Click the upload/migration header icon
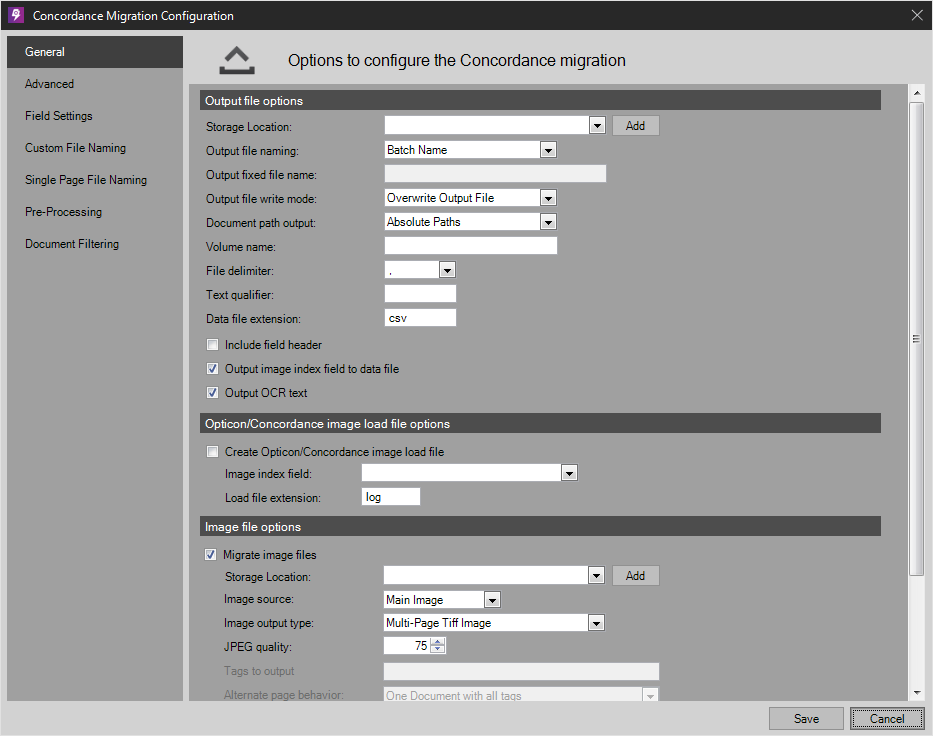 pyautogui.click(x=237, y=60)
